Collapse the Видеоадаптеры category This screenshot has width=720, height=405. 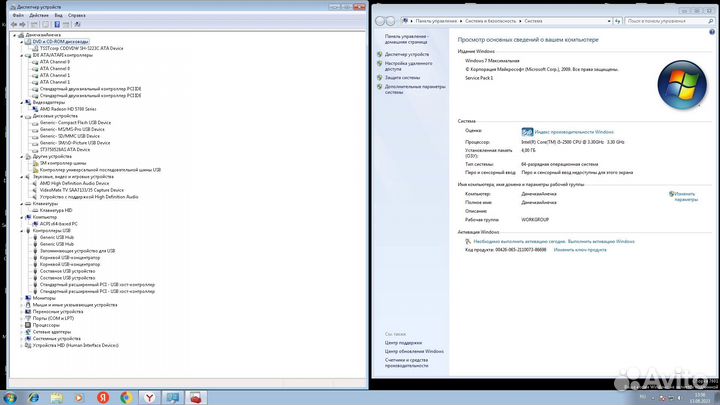(22, 102)
